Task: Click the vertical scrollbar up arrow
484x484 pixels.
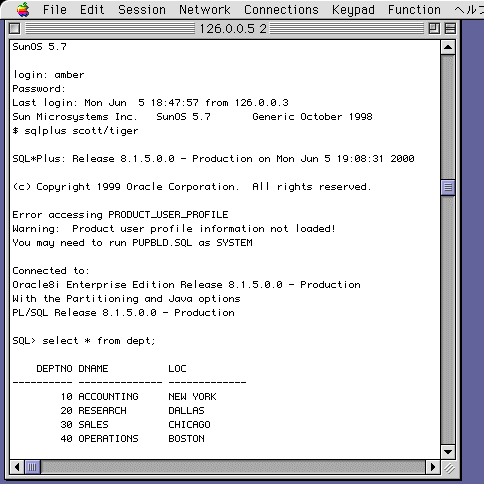Action: pyautogui.click(x=448, y=47)
